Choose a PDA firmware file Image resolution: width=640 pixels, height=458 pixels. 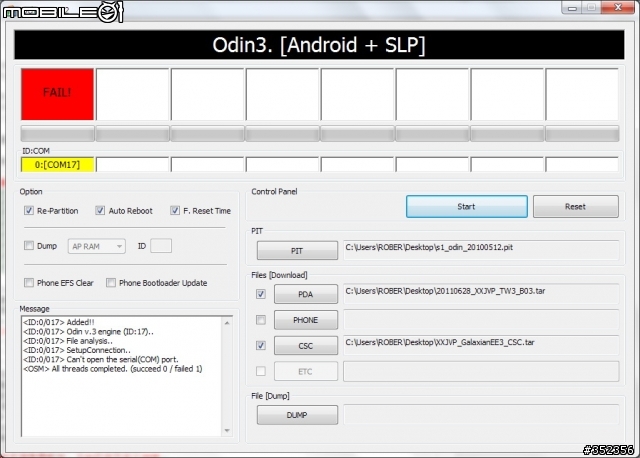[x=306, y=294]
